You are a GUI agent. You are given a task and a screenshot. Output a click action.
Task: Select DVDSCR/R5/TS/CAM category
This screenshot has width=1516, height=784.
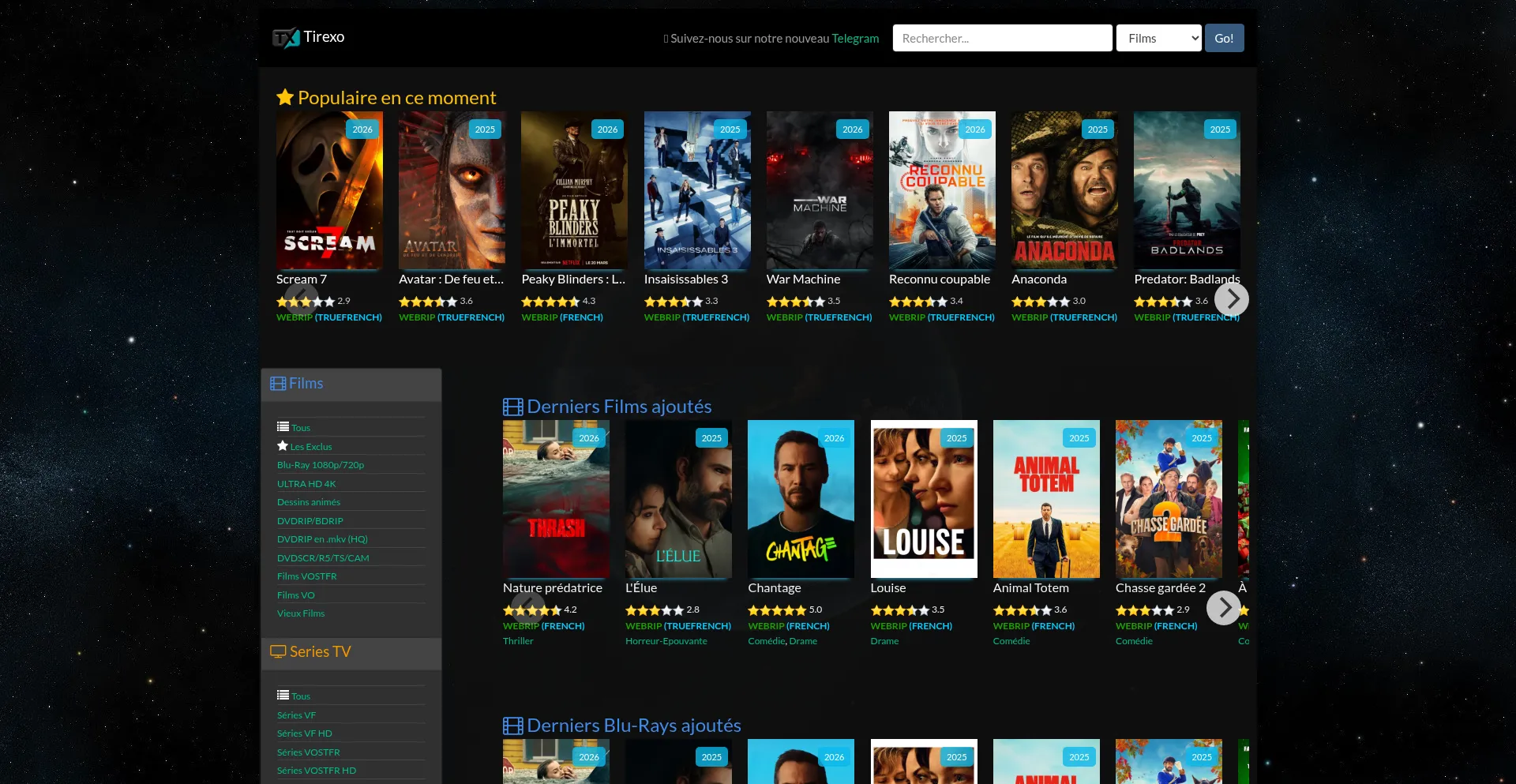323,558
